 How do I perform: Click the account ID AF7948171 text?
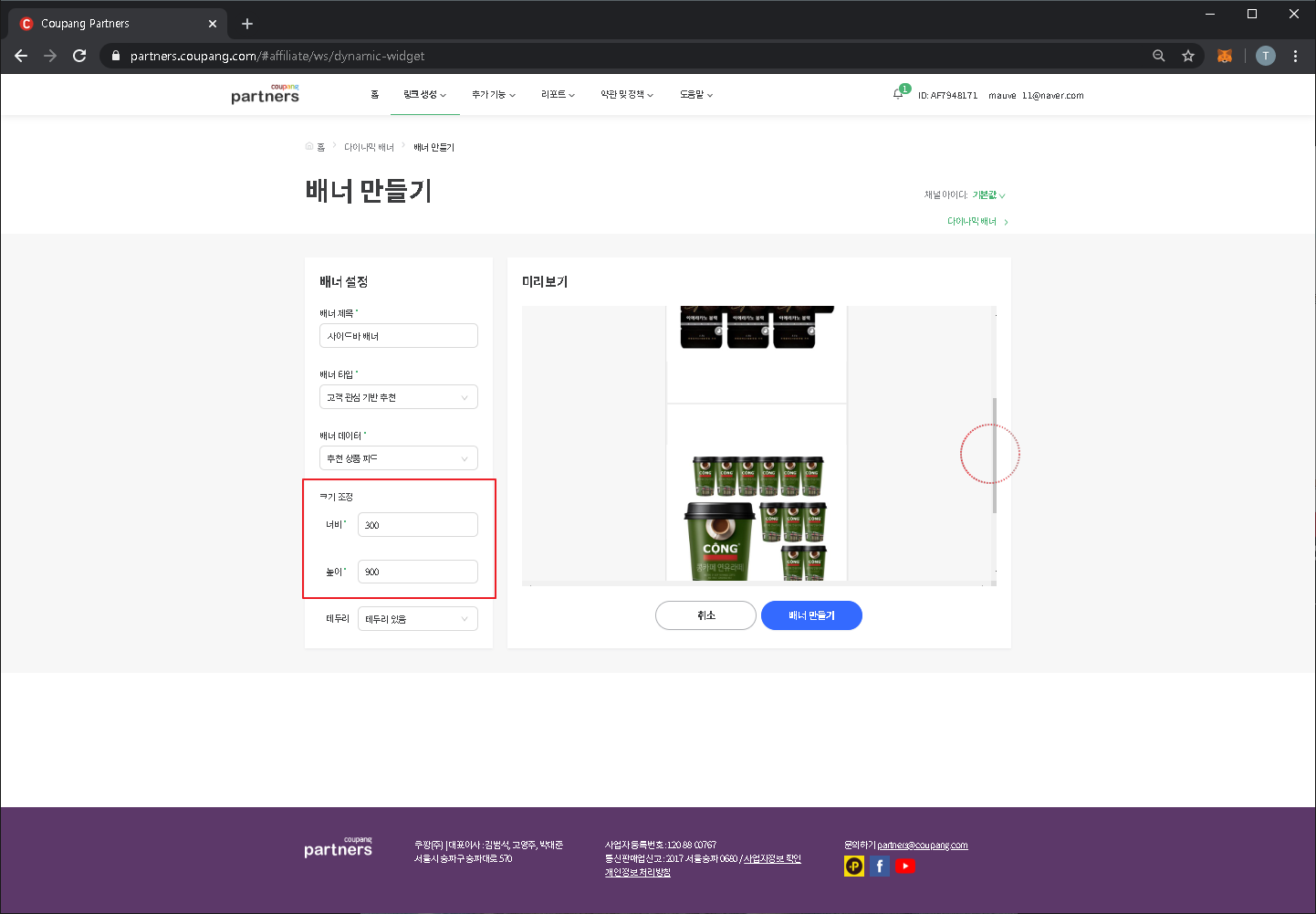click(x=947, y=95)
